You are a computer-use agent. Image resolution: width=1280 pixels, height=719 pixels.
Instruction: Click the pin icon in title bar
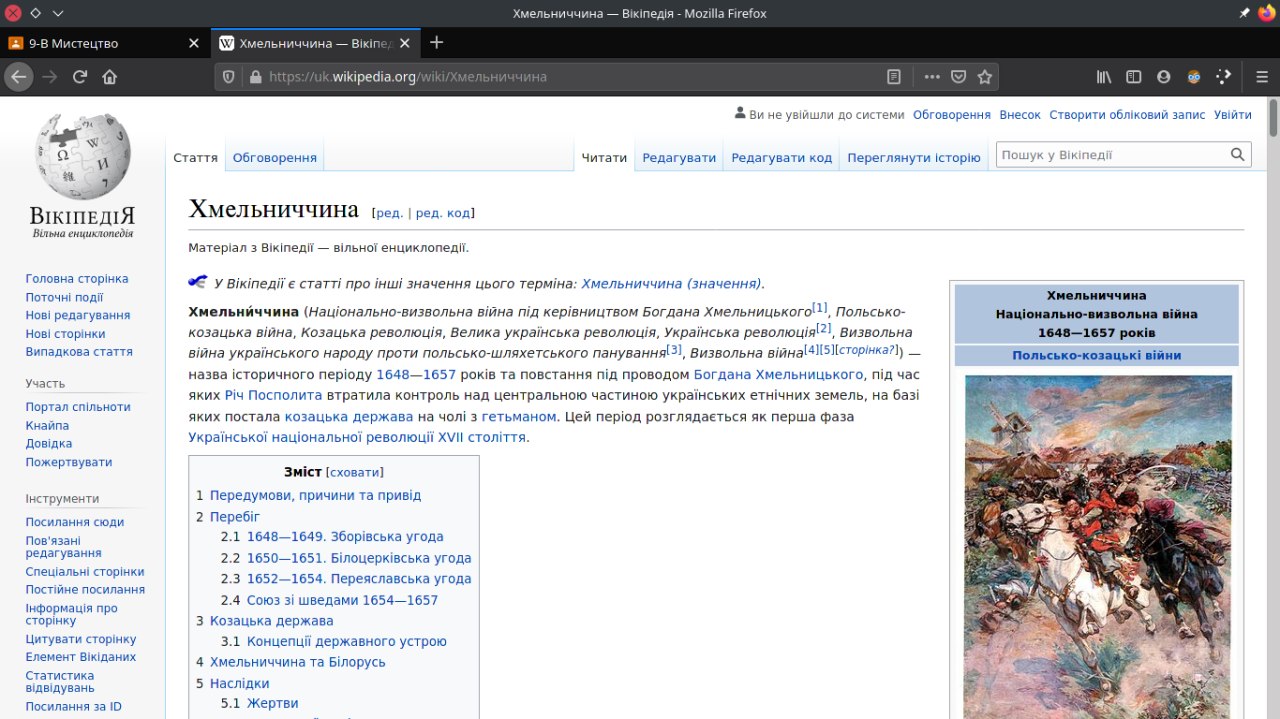click(1244, 13)
